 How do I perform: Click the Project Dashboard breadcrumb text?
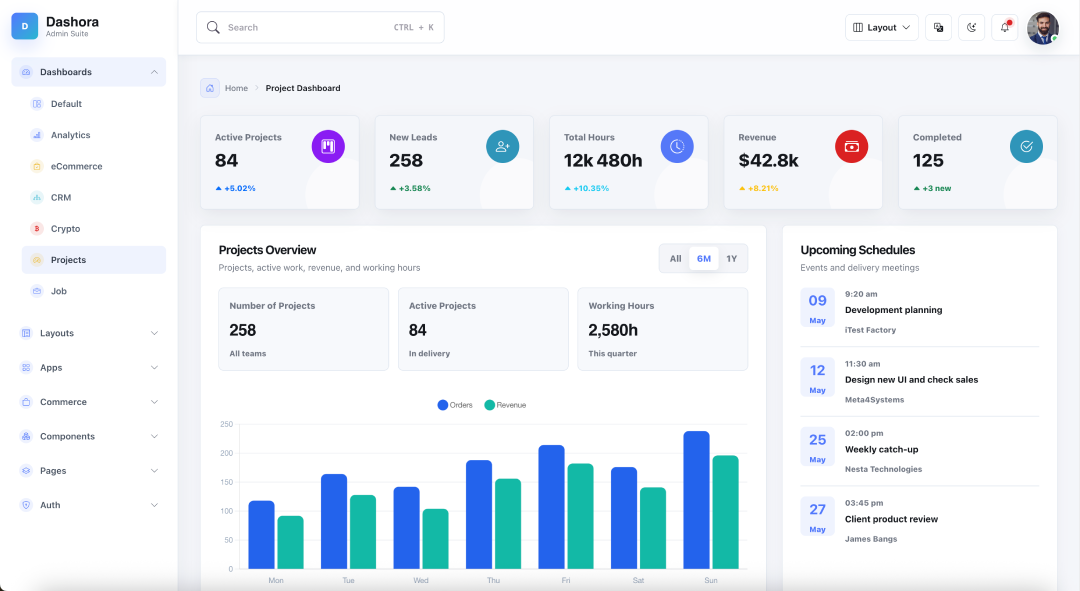coord(303,88)
